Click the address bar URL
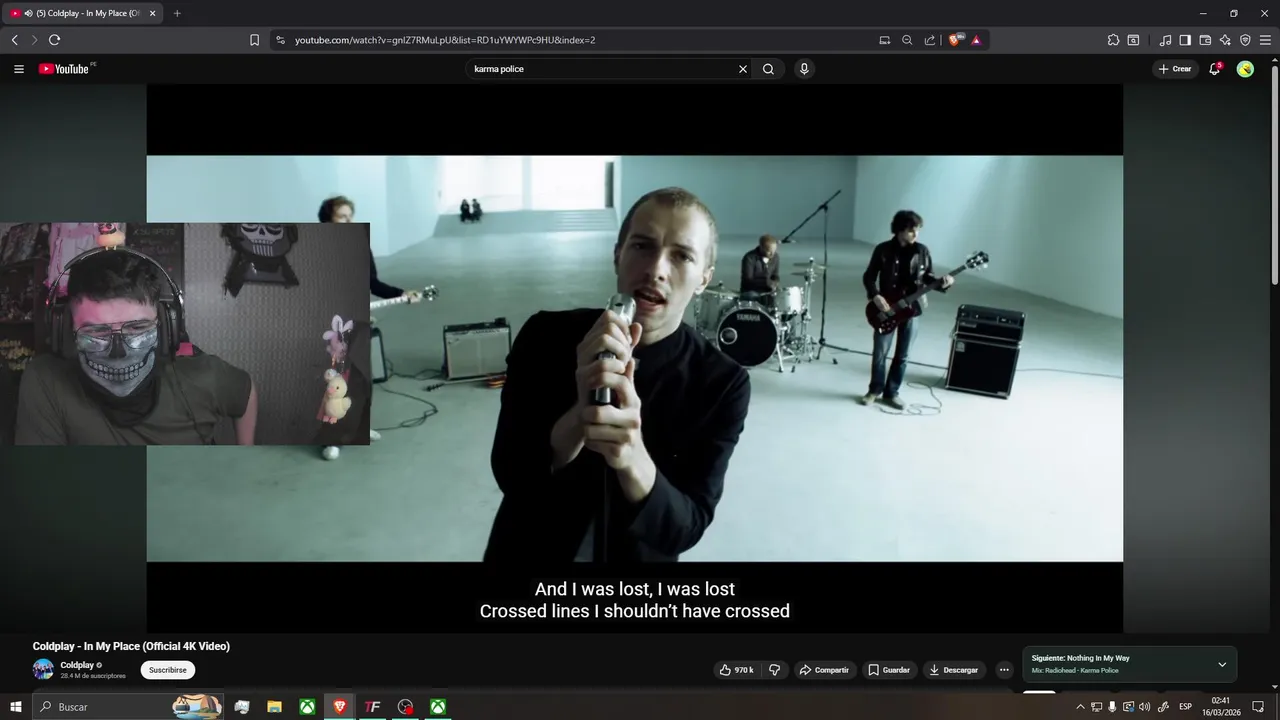 (x=445, y=40)
